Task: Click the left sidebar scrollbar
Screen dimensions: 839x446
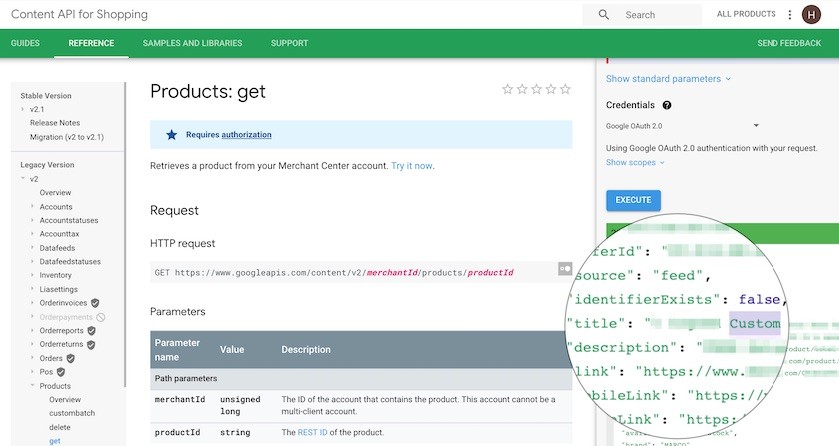Action: 125,234
